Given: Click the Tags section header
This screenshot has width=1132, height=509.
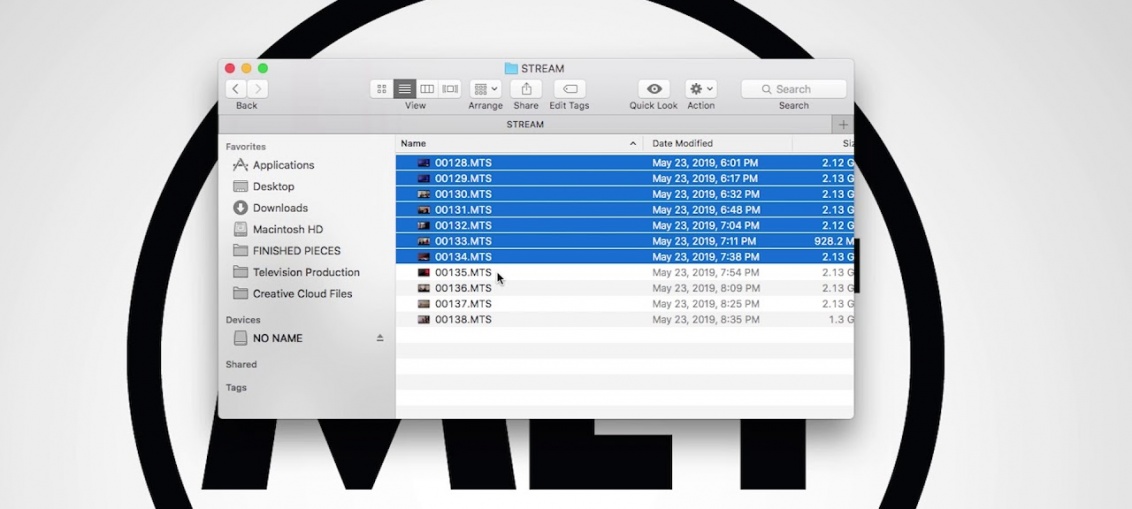Looking at the screenshot, I should pos(236,388).
